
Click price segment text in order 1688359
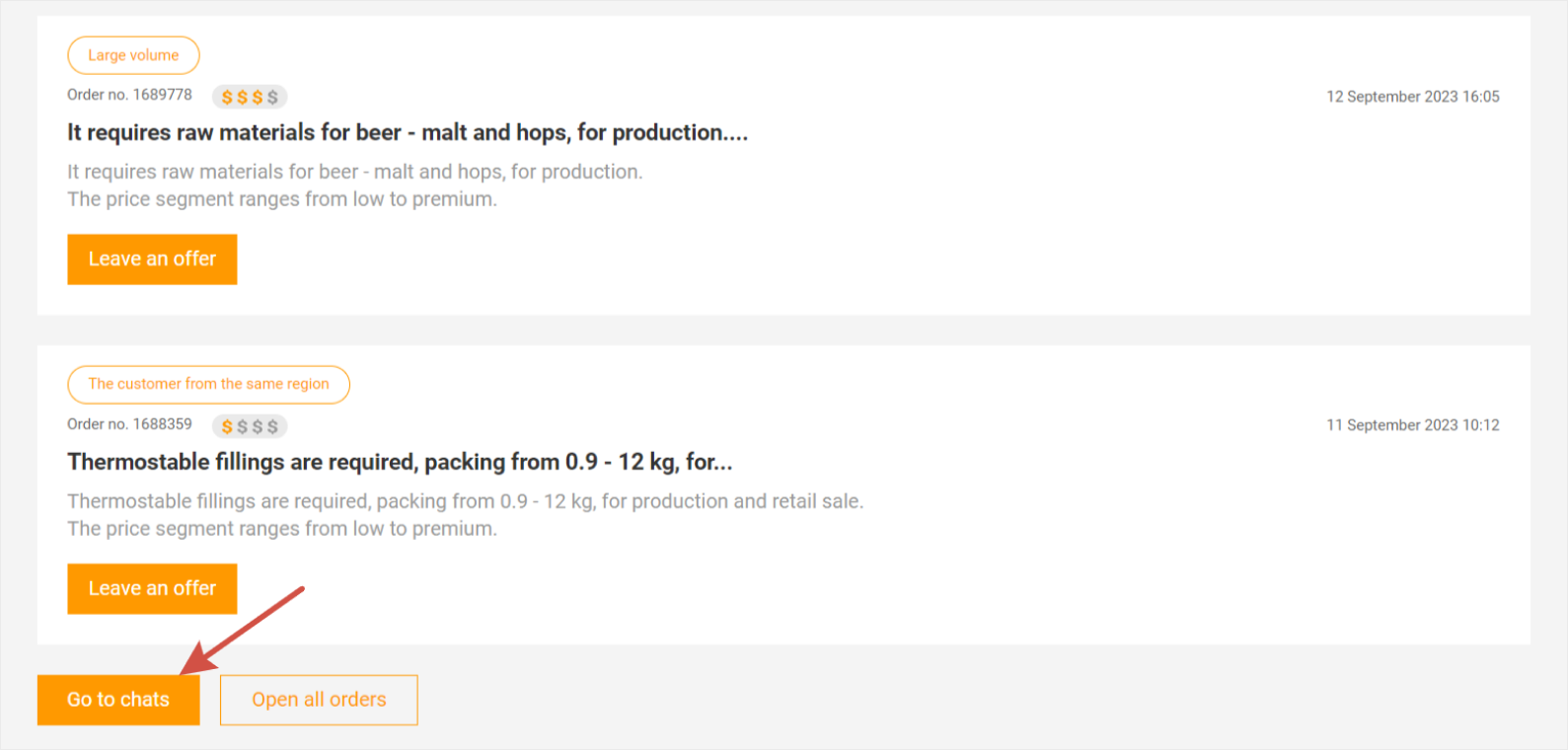click(281, 529)
